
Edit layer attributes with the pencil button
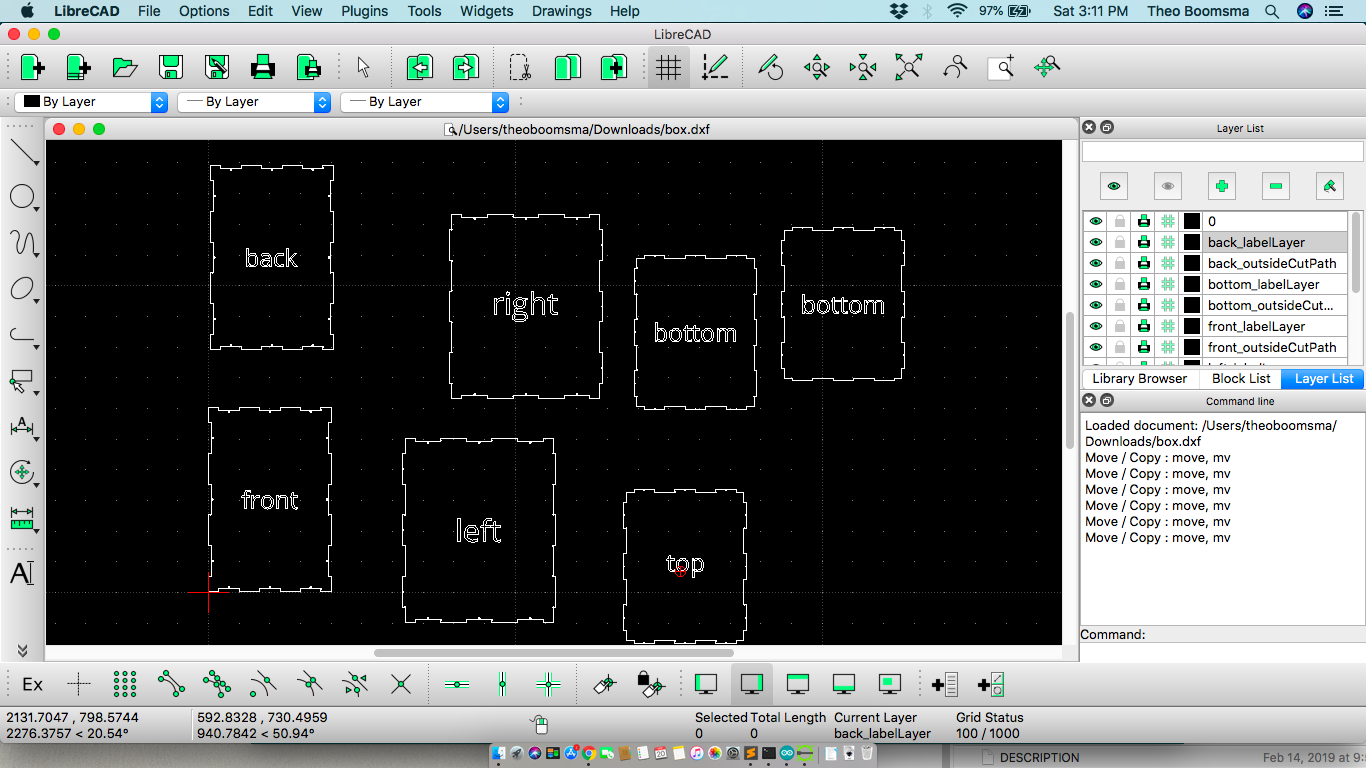pyautogui.click(x=1329, y=186)
